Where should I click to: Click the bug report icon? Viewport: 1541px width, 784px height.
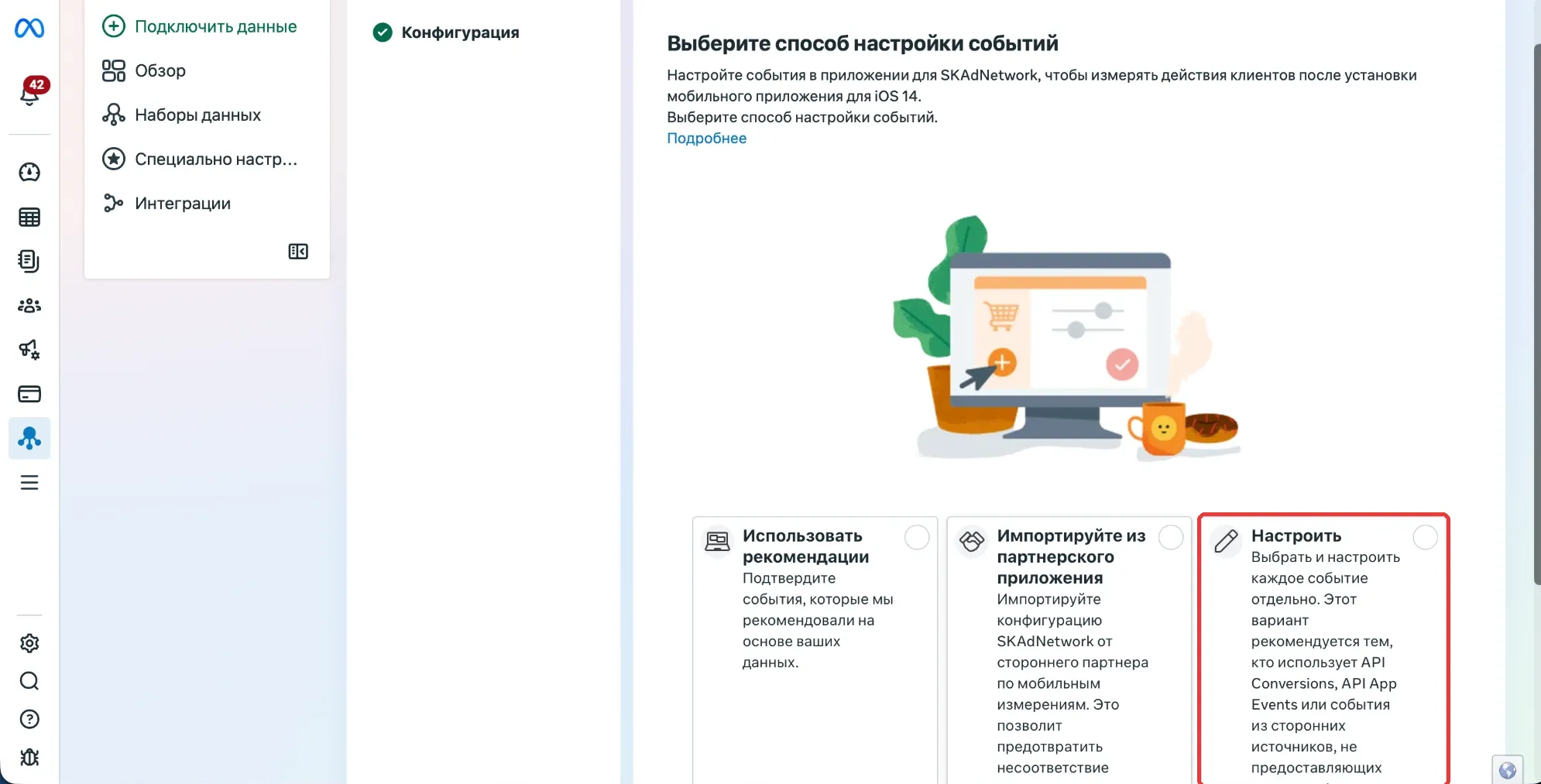click(x=29, y=757)
